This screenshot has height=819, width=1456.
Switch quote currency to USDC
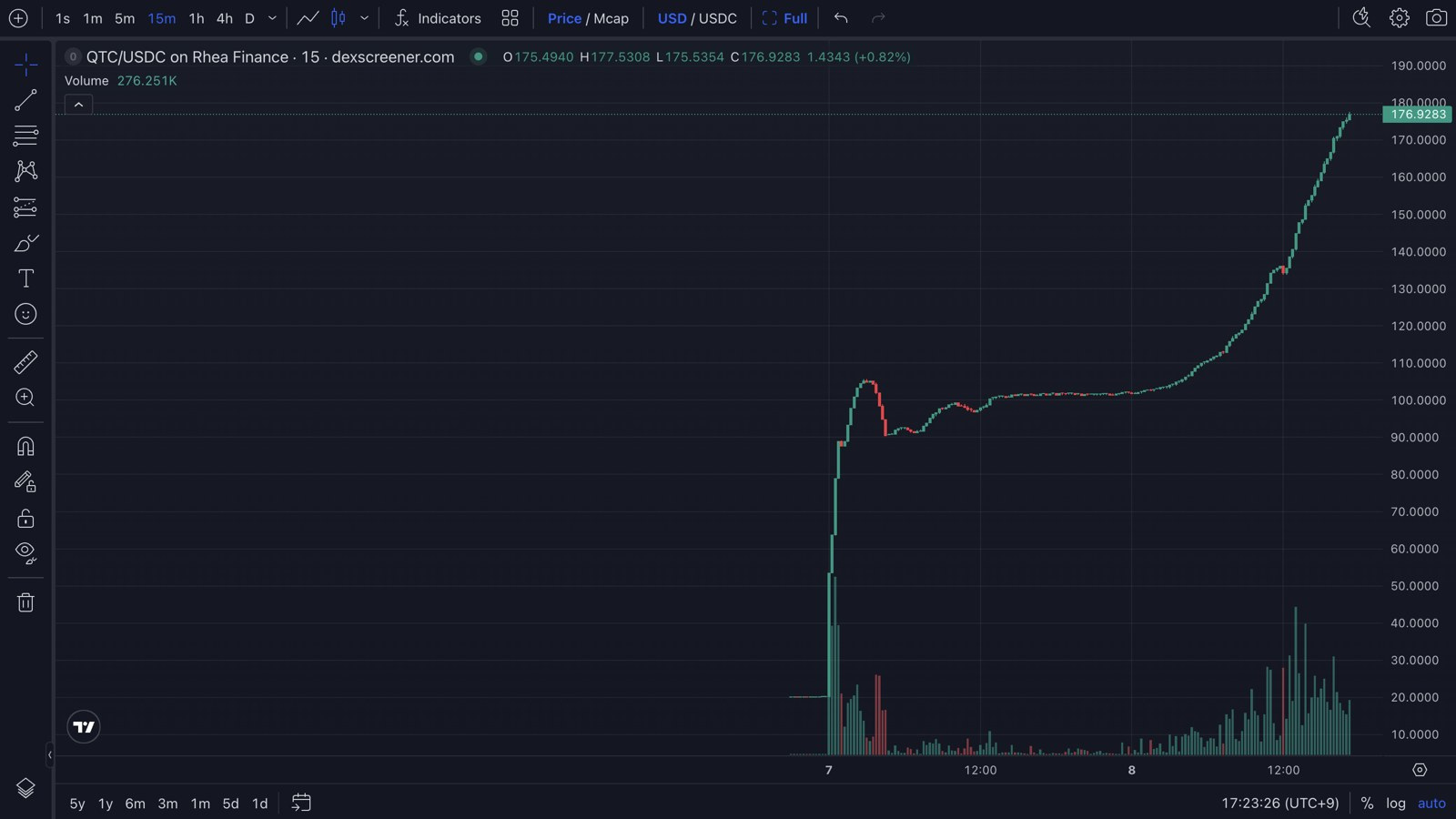717,18
